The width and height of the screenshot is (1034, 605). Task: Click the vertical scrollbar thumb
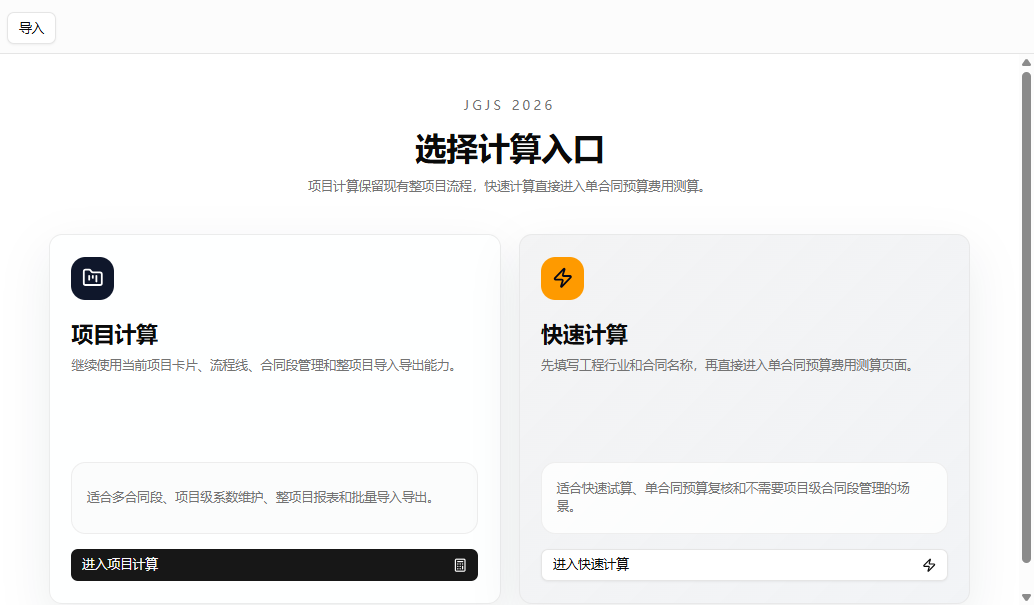click(x=1026, y=300)
